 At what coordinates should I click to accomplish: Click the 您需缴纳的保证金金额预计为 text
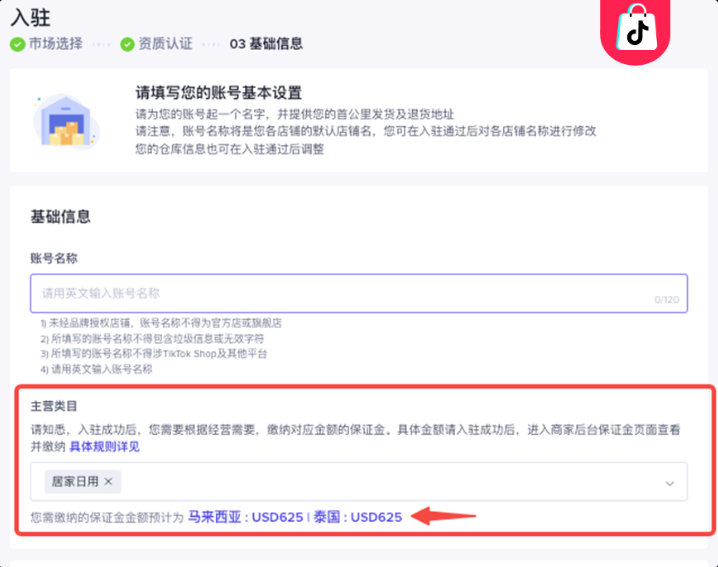point(107,518)
